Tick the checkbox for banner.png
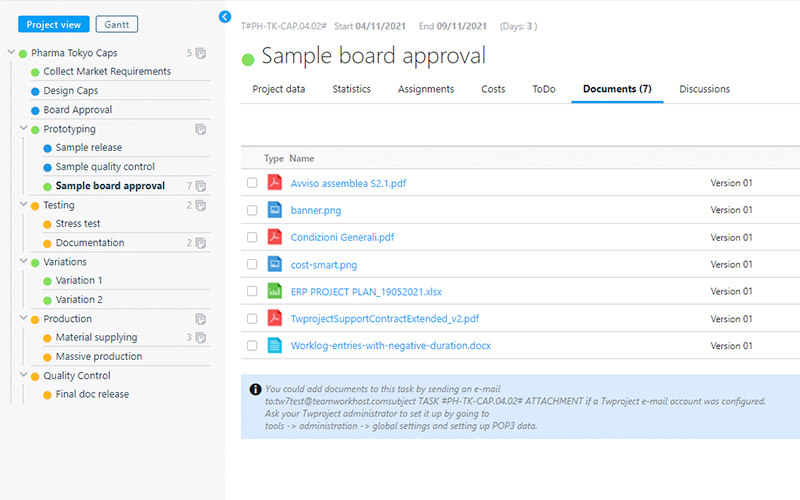 pyautogui.click(x=252, y=210)
